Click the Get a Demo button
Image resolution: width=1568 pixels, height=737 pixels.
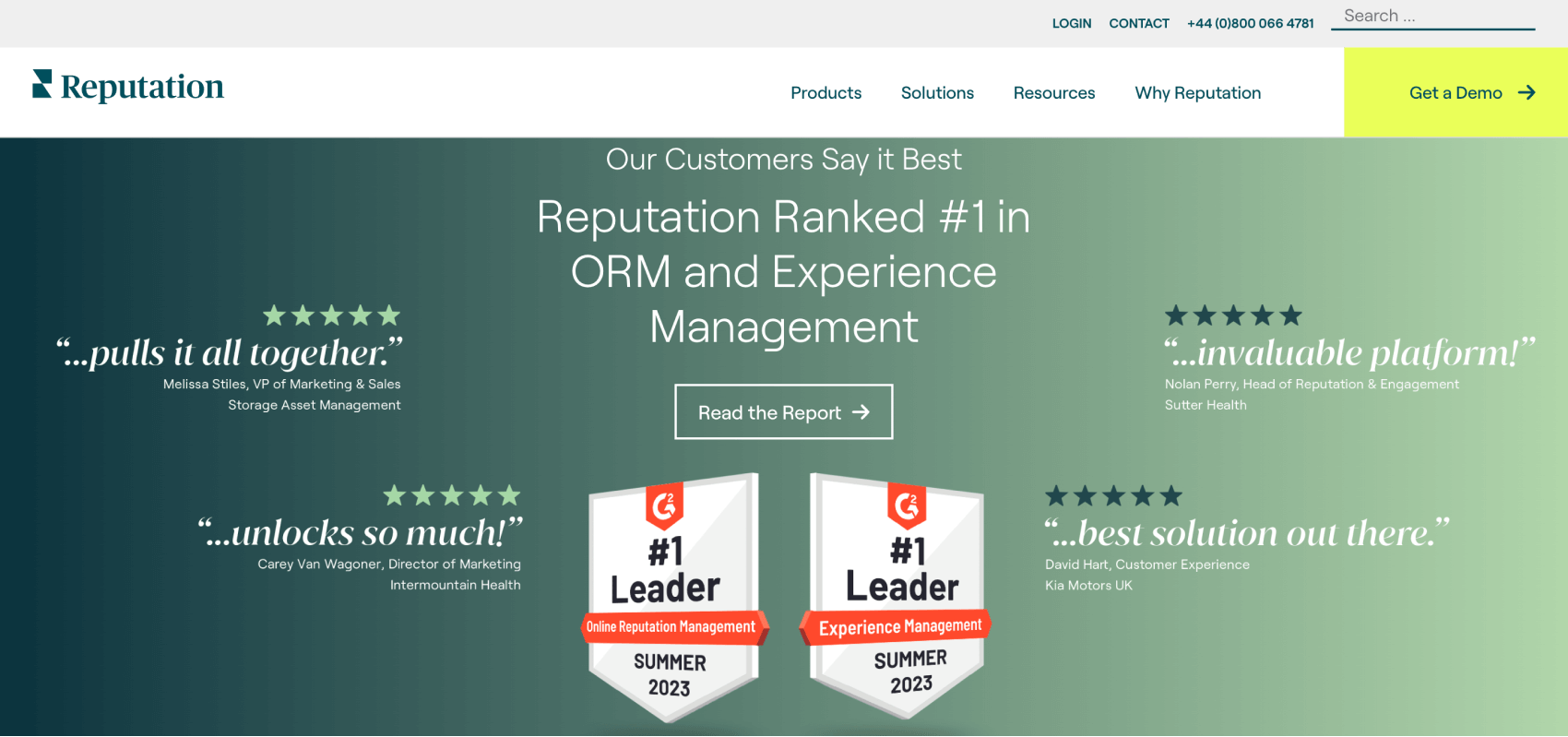click(1455, 92)
